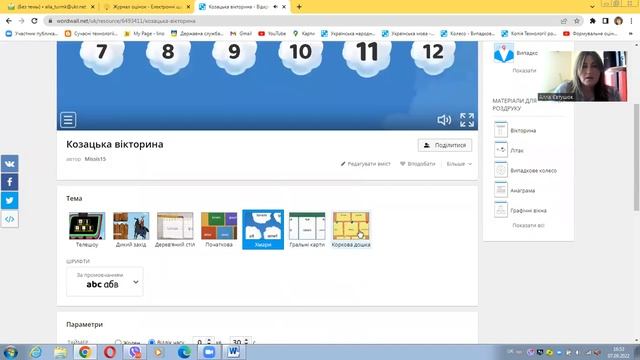Click the Поділитися button

[445, 145]
